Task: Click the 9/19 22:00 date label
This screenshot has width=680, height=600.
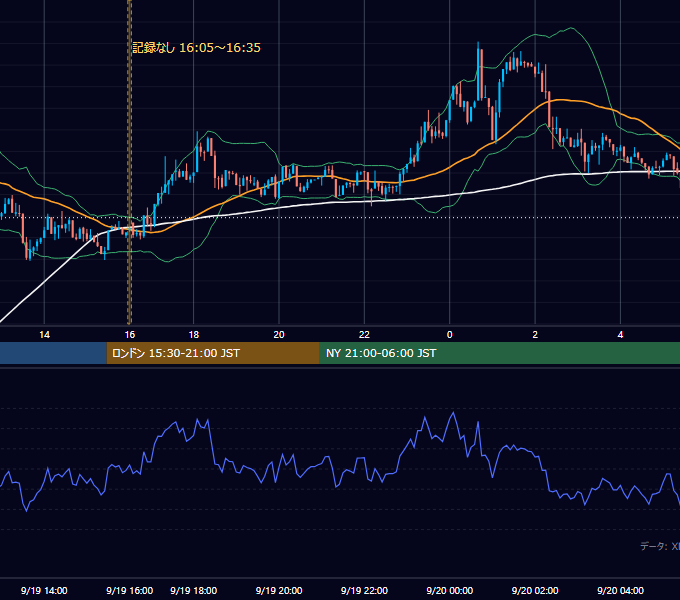Action: [x=364, y=590]
